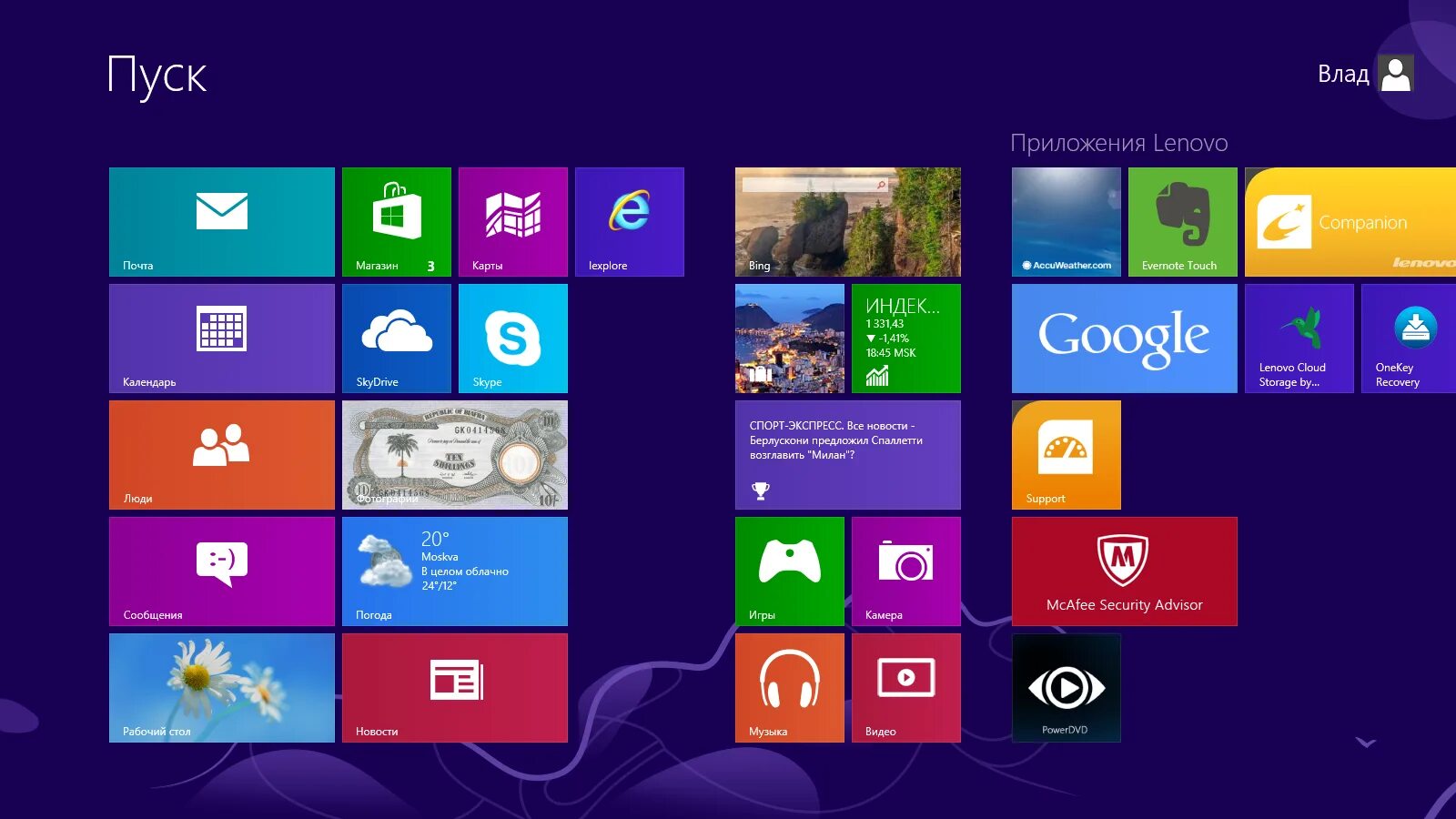1456x819 pixels.
Task: Open the СПОРТ-ЭКСПРЕСС sports news tile
Action: pos(848,455)
